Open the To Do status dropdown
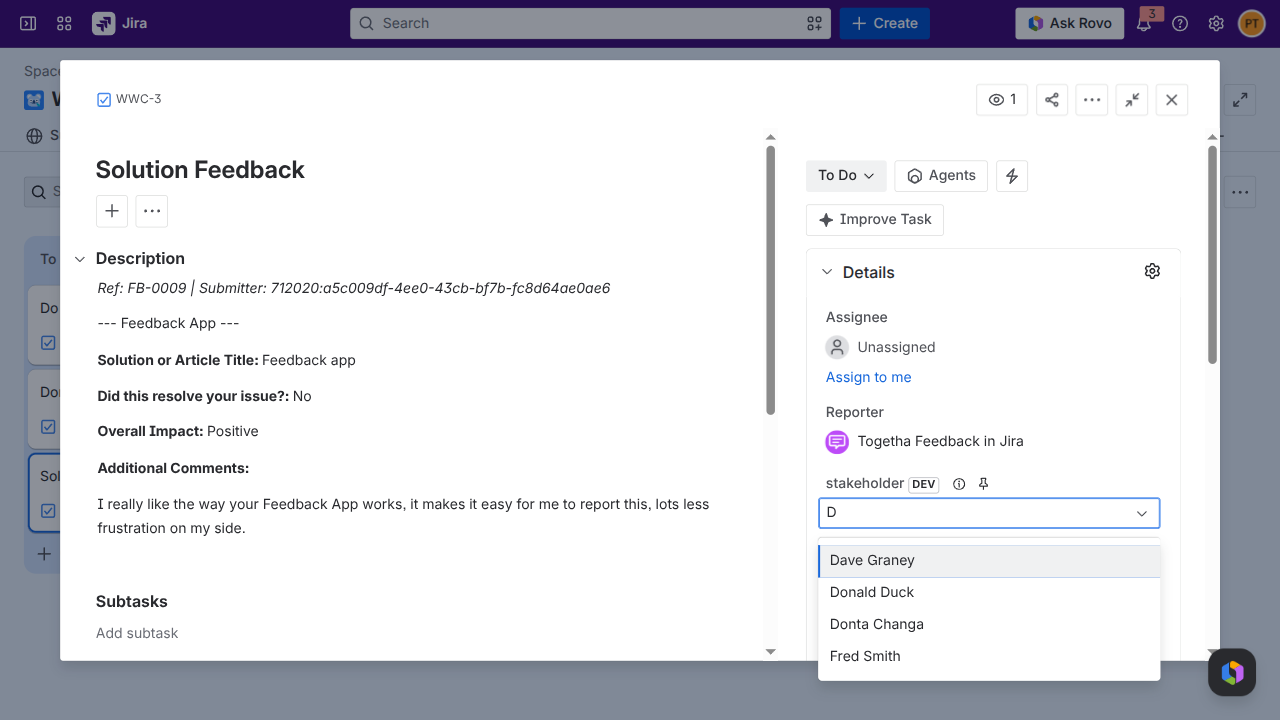The height and width of the screenshot is (720, 1280). [846, 176]
